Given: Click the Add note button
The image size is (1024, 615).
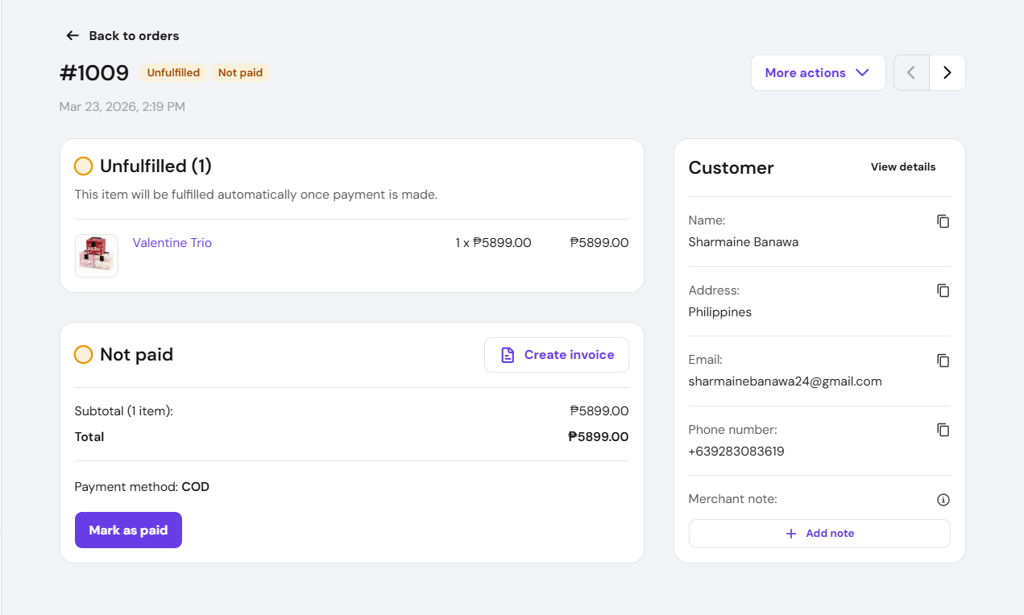Looking at the screenshot, I should [x=819, y=533].
